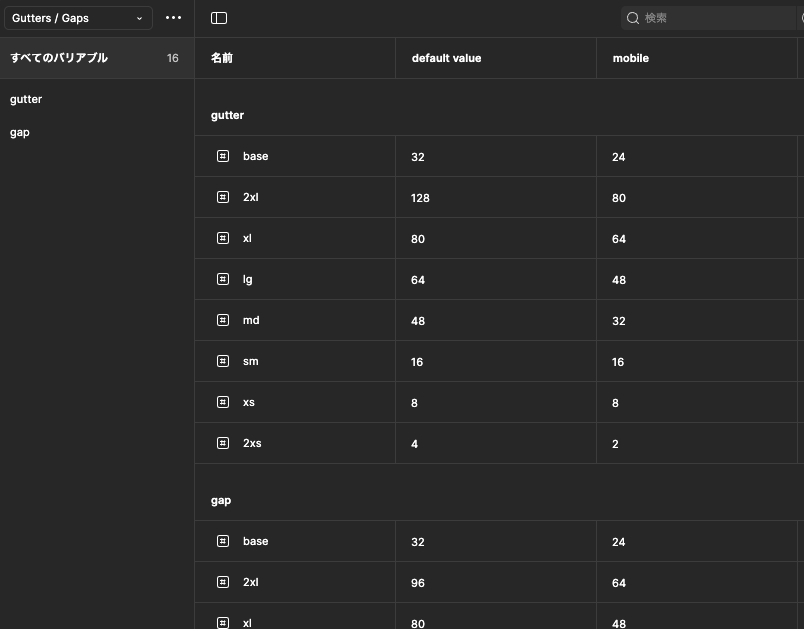The height and width of the screenshot is (629, 804).
Task: Edit lg mobile value 48
Action: (618, 280)
